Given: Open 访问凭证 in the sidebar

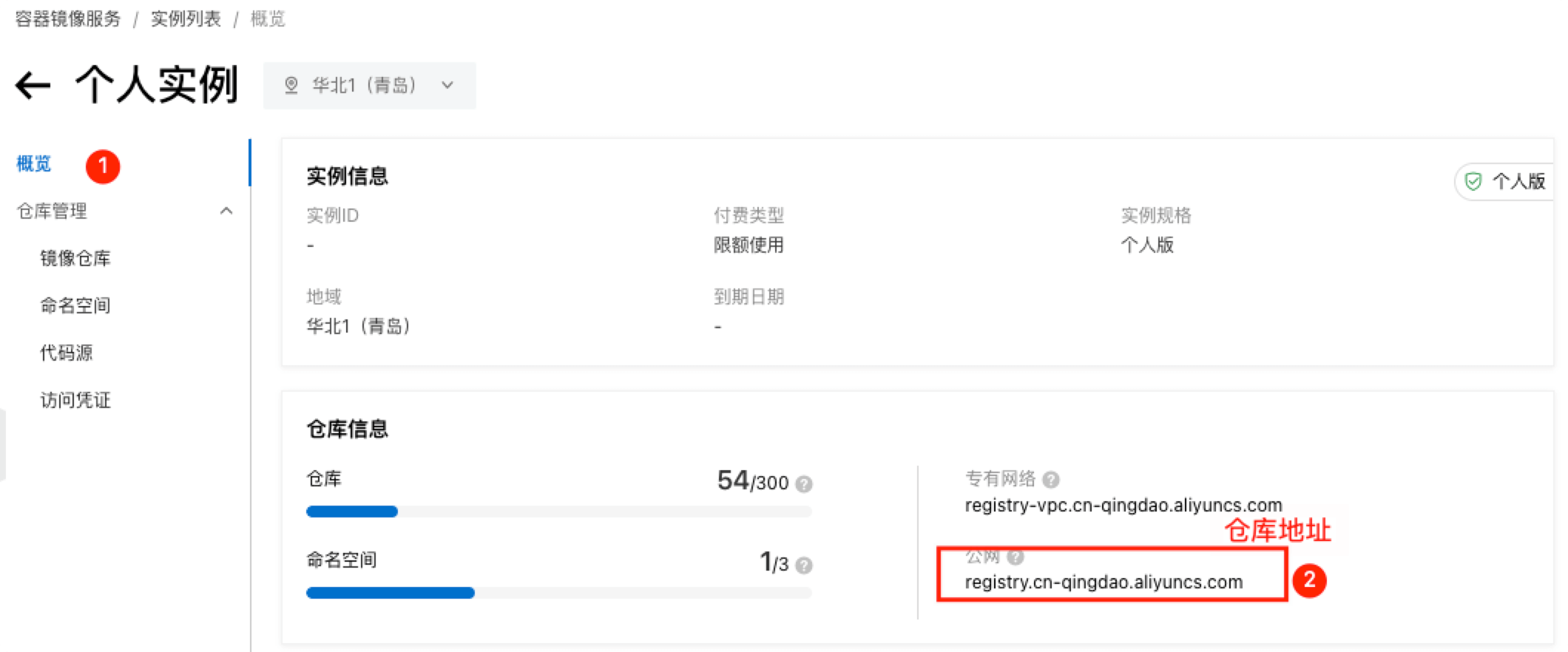Looking at the screenshot, I should 75,400.
